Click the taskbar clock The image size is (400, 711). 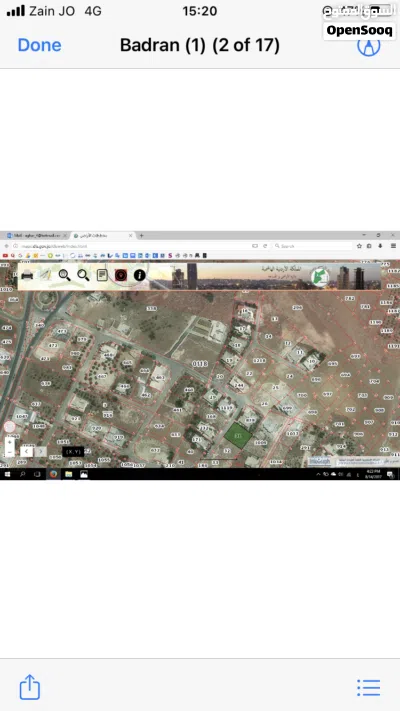pos(373,474)
